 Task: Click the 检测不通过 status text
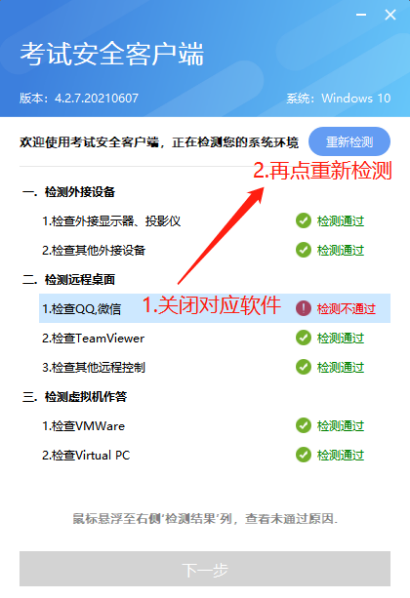point(346,309)
